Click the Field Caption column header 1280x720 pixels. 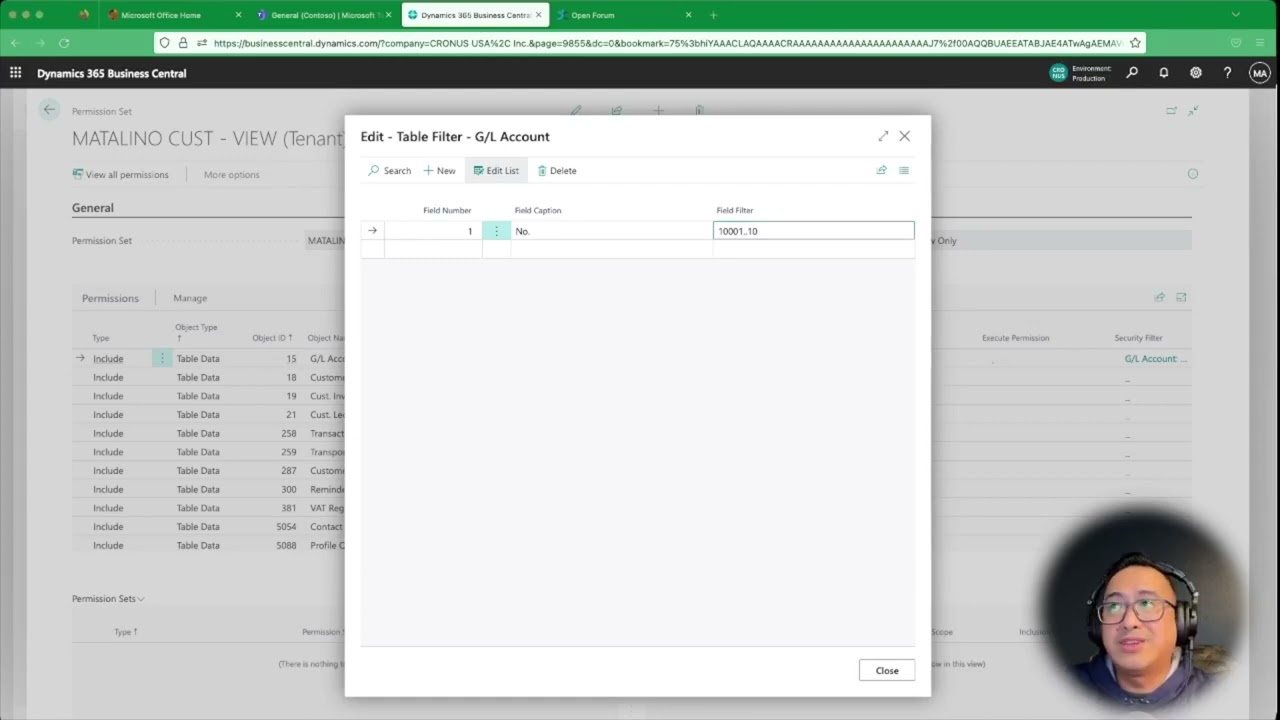(x=538, y=210)
